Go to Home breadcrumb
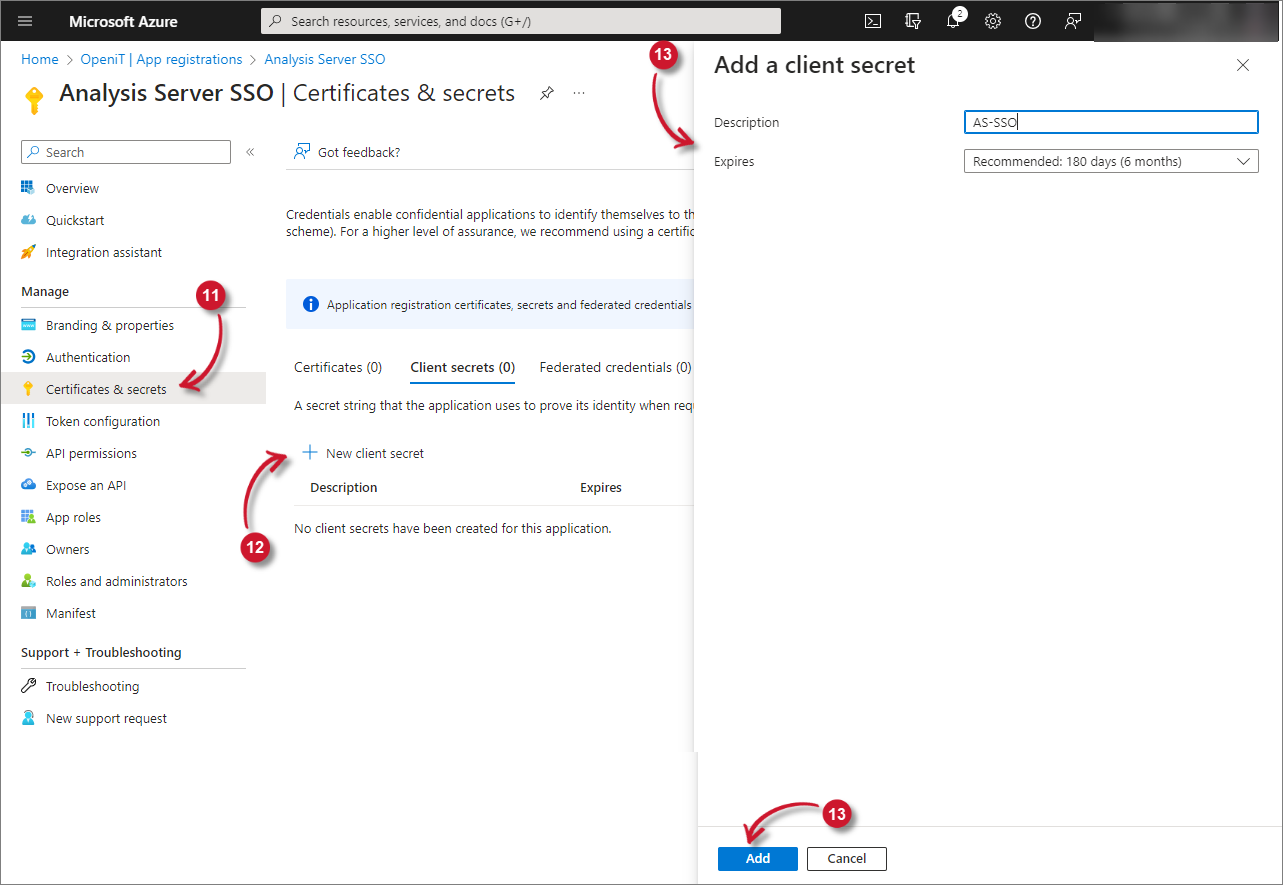Image resolution: width=1283 pixels, height=885 pixels. click(40, 59)
